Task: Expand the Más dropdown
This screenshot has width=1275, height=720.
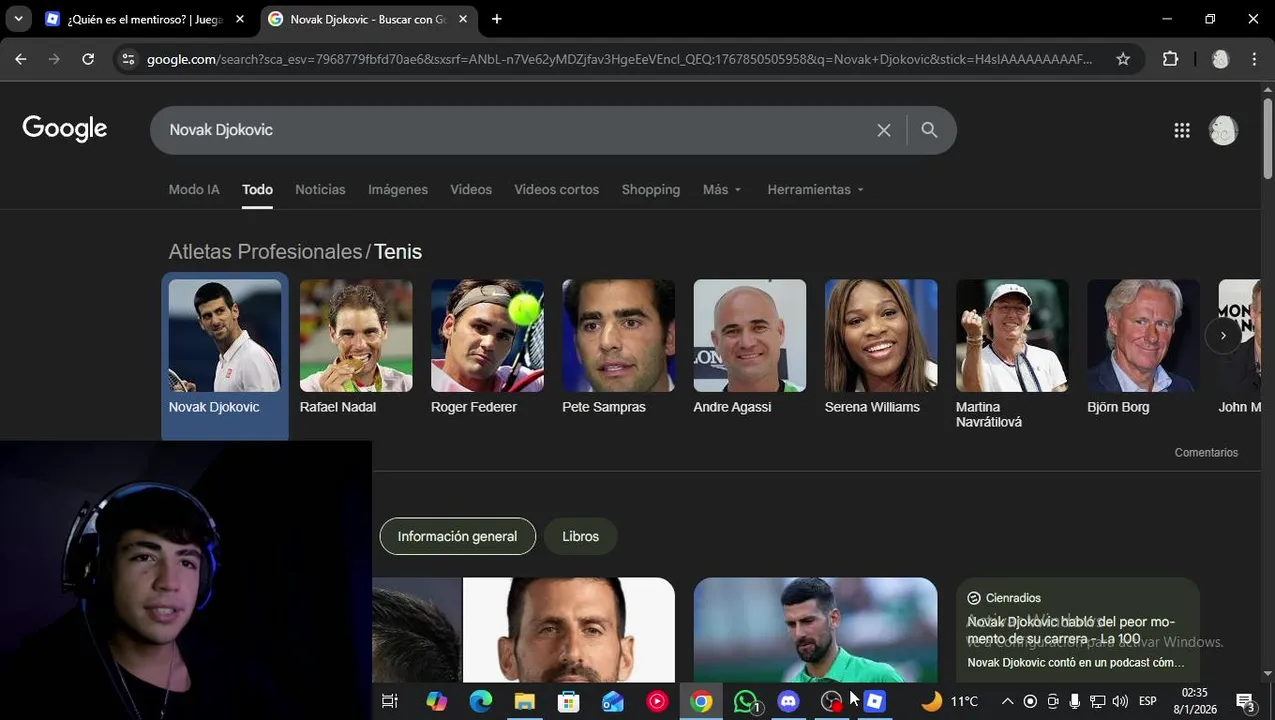Action: coord(722,189)
